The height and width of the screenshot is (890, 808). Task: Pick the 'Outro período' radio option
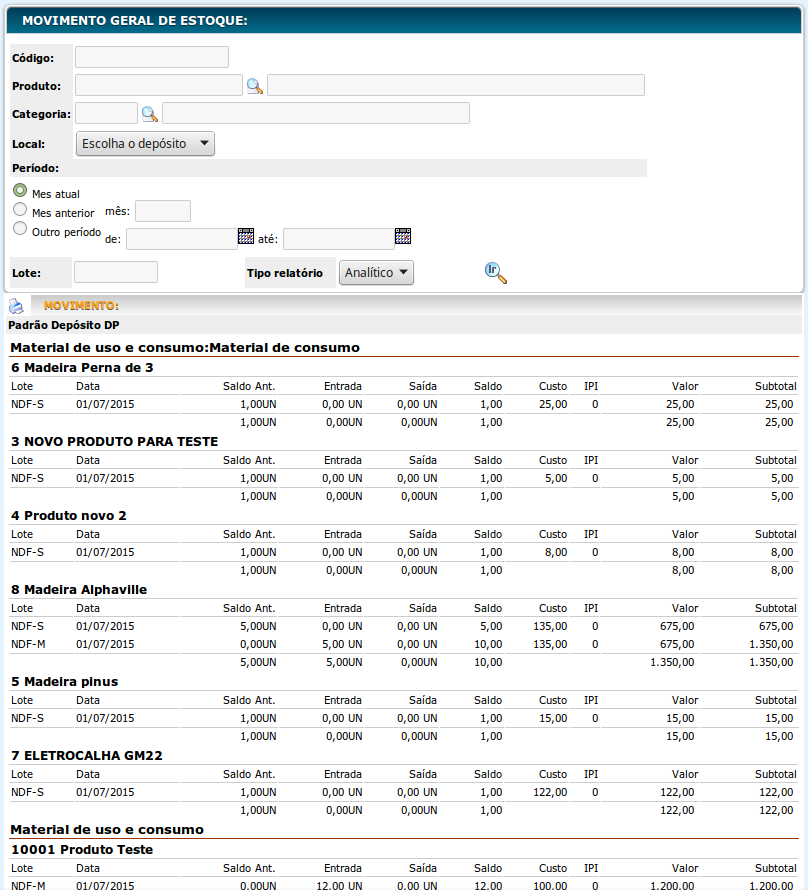pyautogui.click(x=20, y=228)
